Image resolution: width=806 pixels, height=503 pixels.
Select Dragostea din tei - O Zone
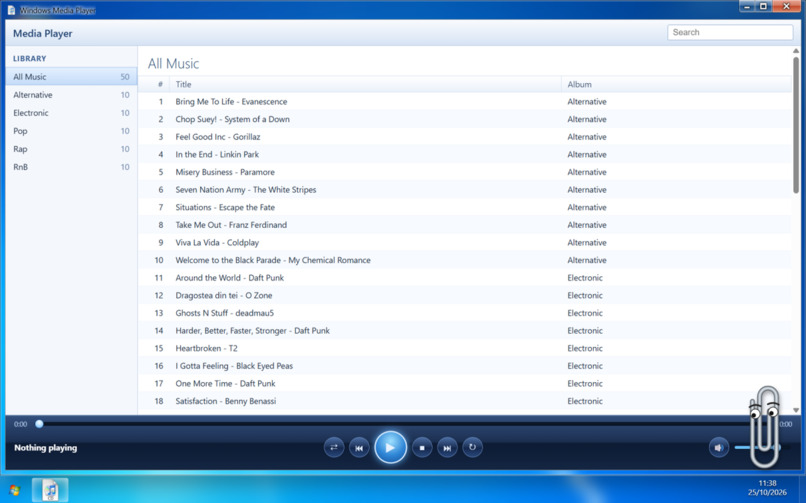click(465, 295)
